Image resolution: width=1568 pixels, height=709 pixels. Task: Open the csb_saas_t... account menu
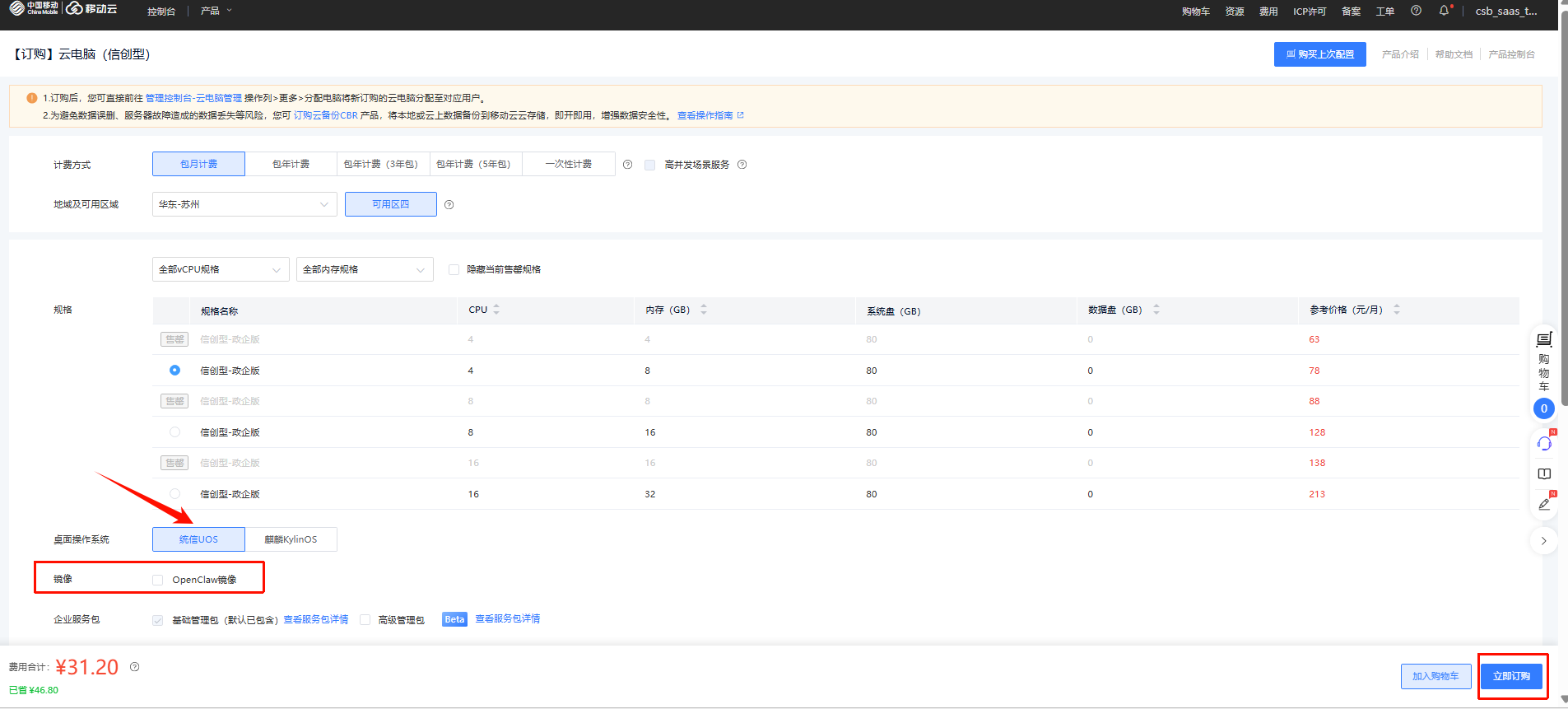(x=1506, y=11)
